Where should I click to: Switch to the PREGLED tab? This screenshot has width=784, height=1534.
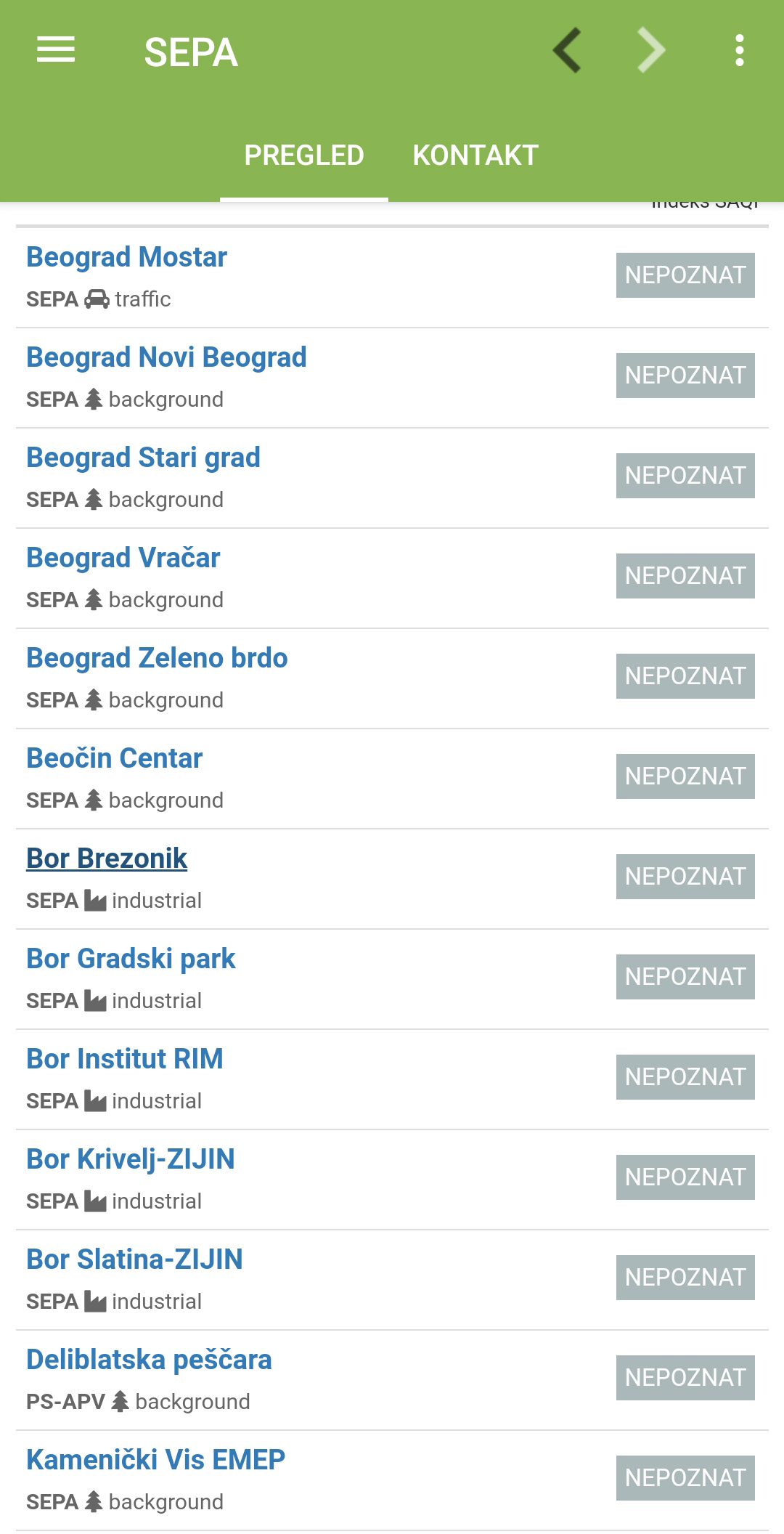pos(304,155)
